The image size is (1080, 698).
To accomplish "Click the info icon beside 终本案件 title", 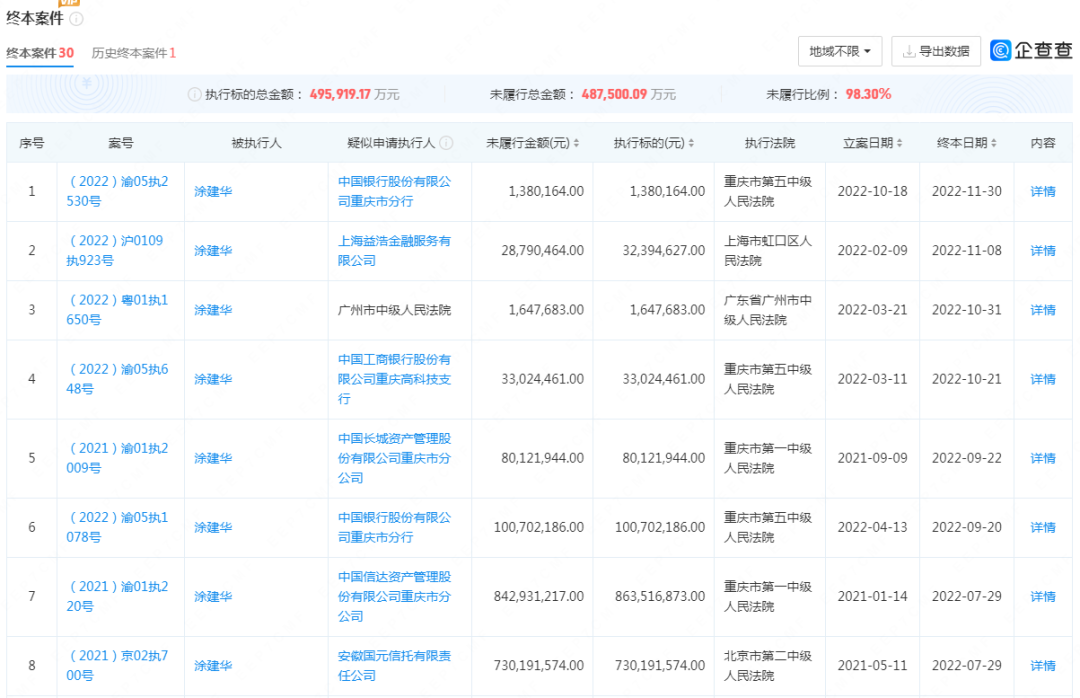I will click(77, 19).
